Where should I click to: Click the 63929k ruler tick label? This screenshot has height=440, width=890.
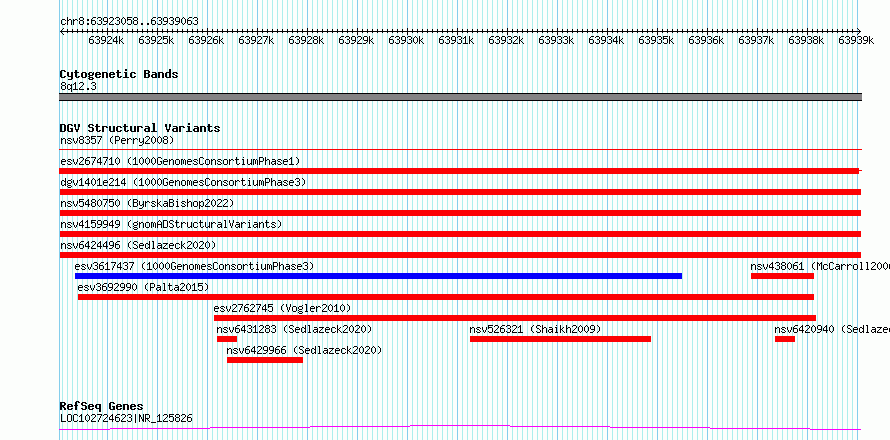(x=355, y=40)
